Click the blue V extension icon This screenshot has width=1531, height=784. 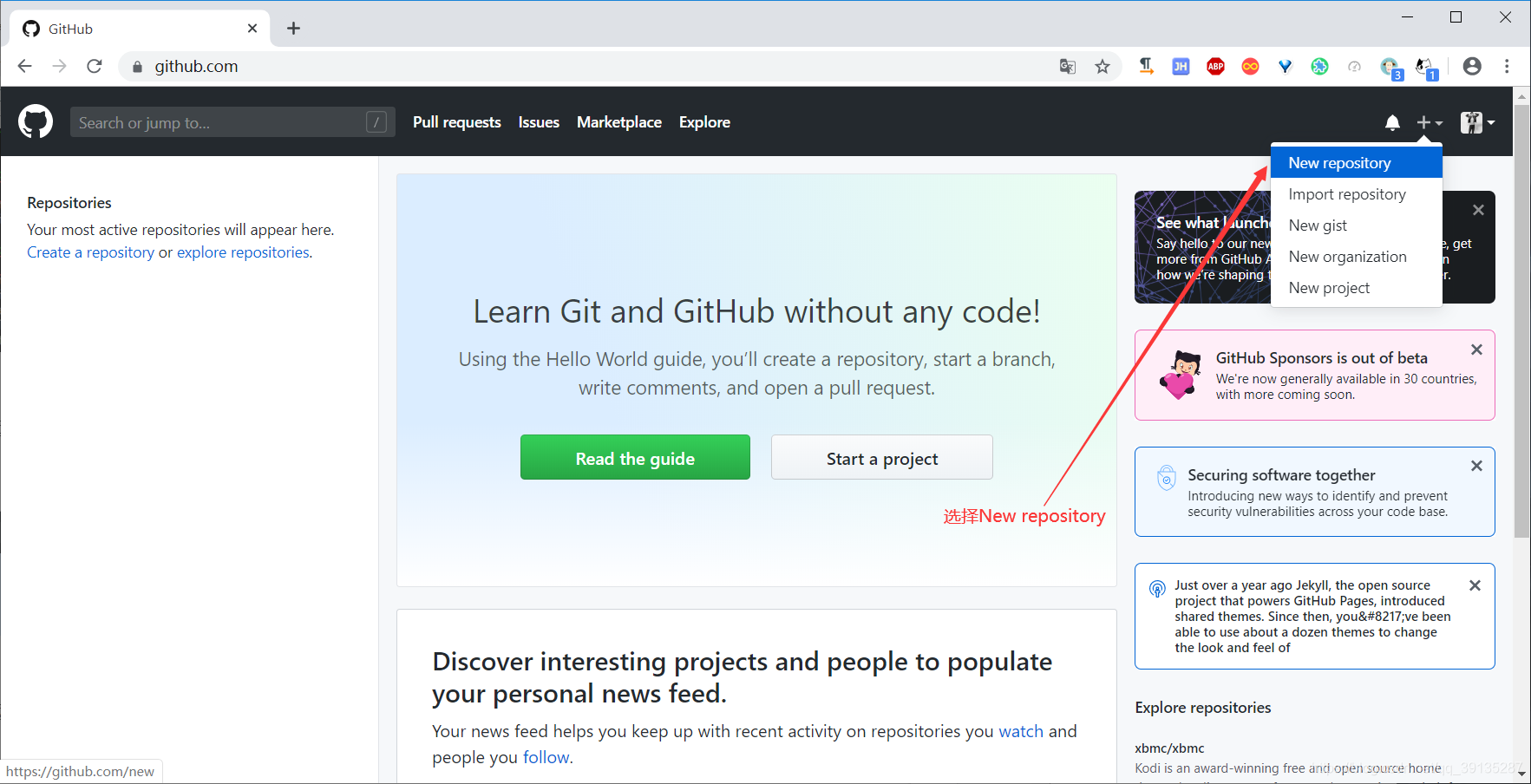pyautogui.click(x=1285, y=66)
